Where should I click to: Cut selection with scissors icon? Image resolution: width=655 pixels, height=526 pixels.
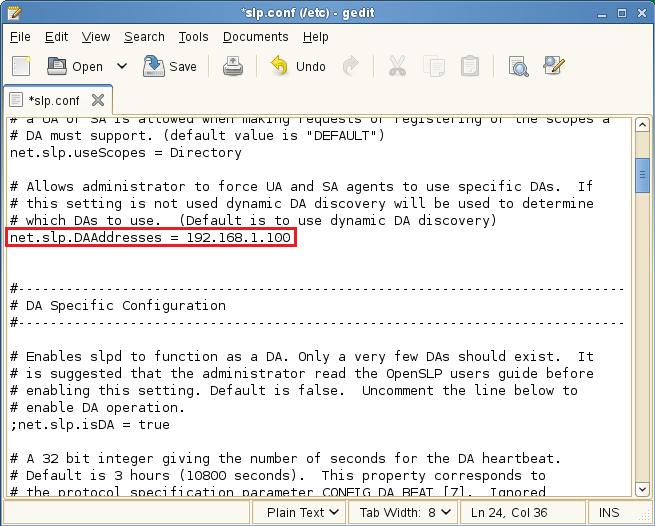point(397,66)
